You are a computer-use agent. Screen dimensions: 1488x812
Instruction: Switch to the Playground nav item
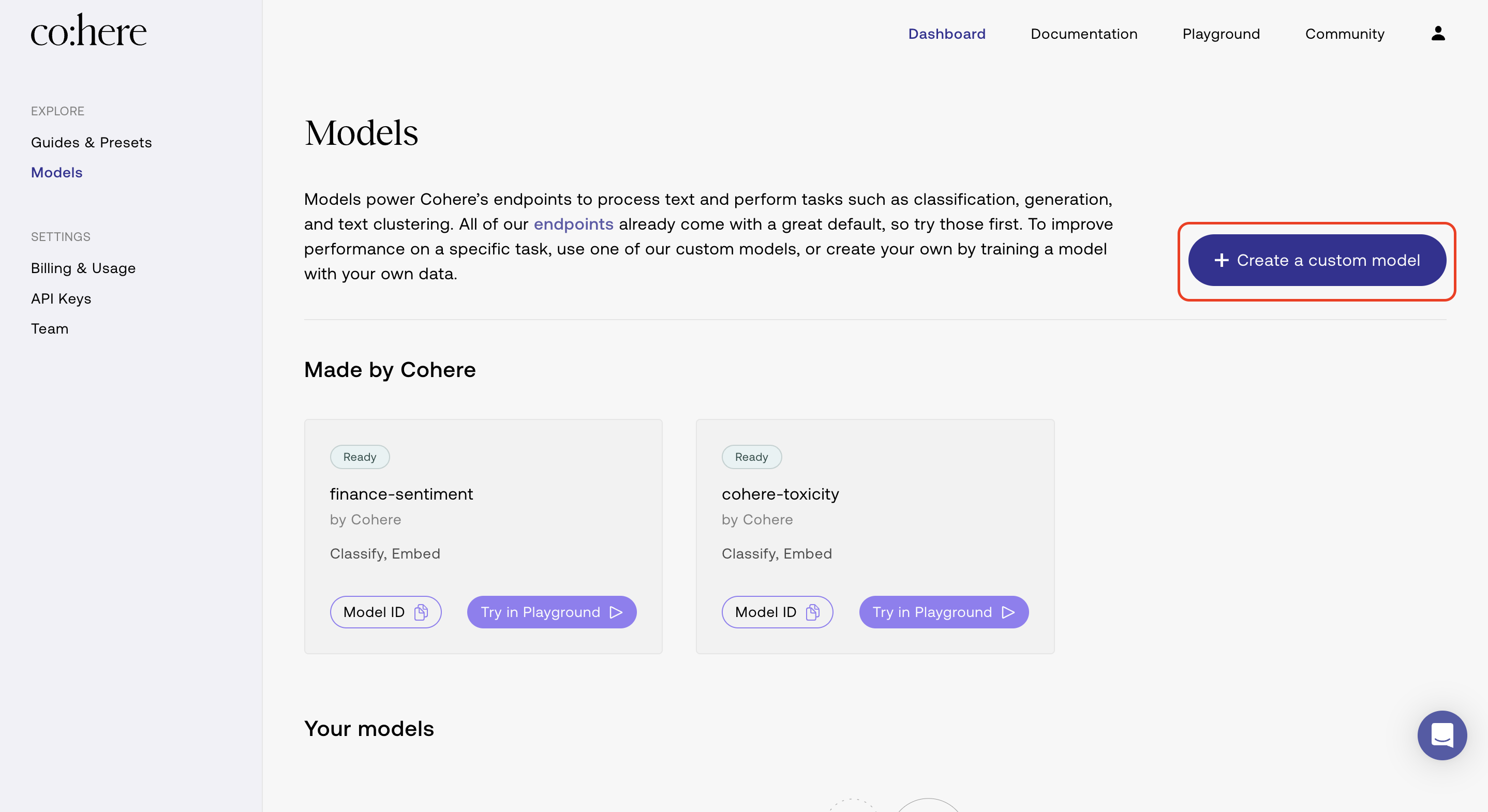[1221, 34]
